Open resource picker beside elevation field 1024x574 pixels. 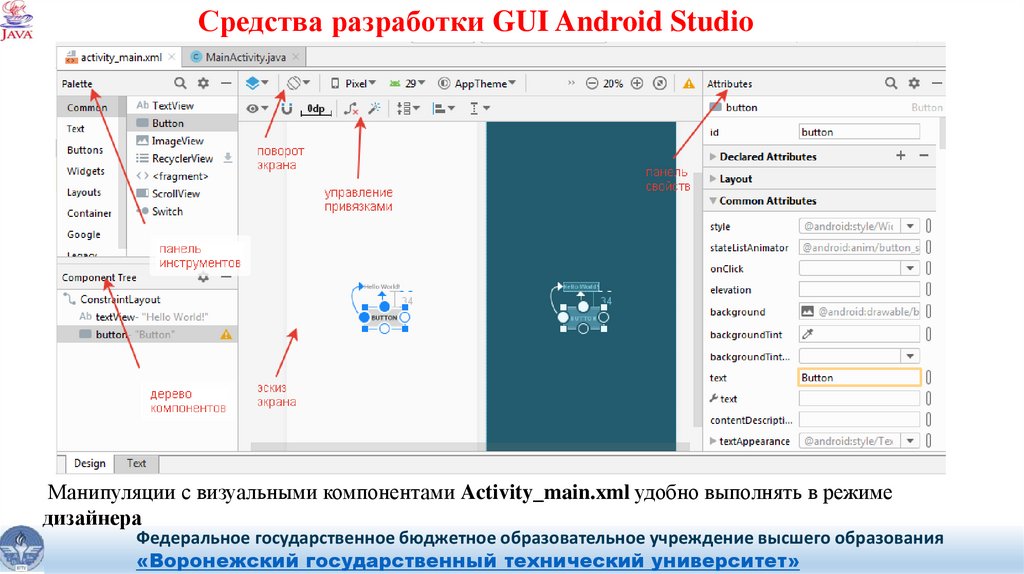[929, 289]
